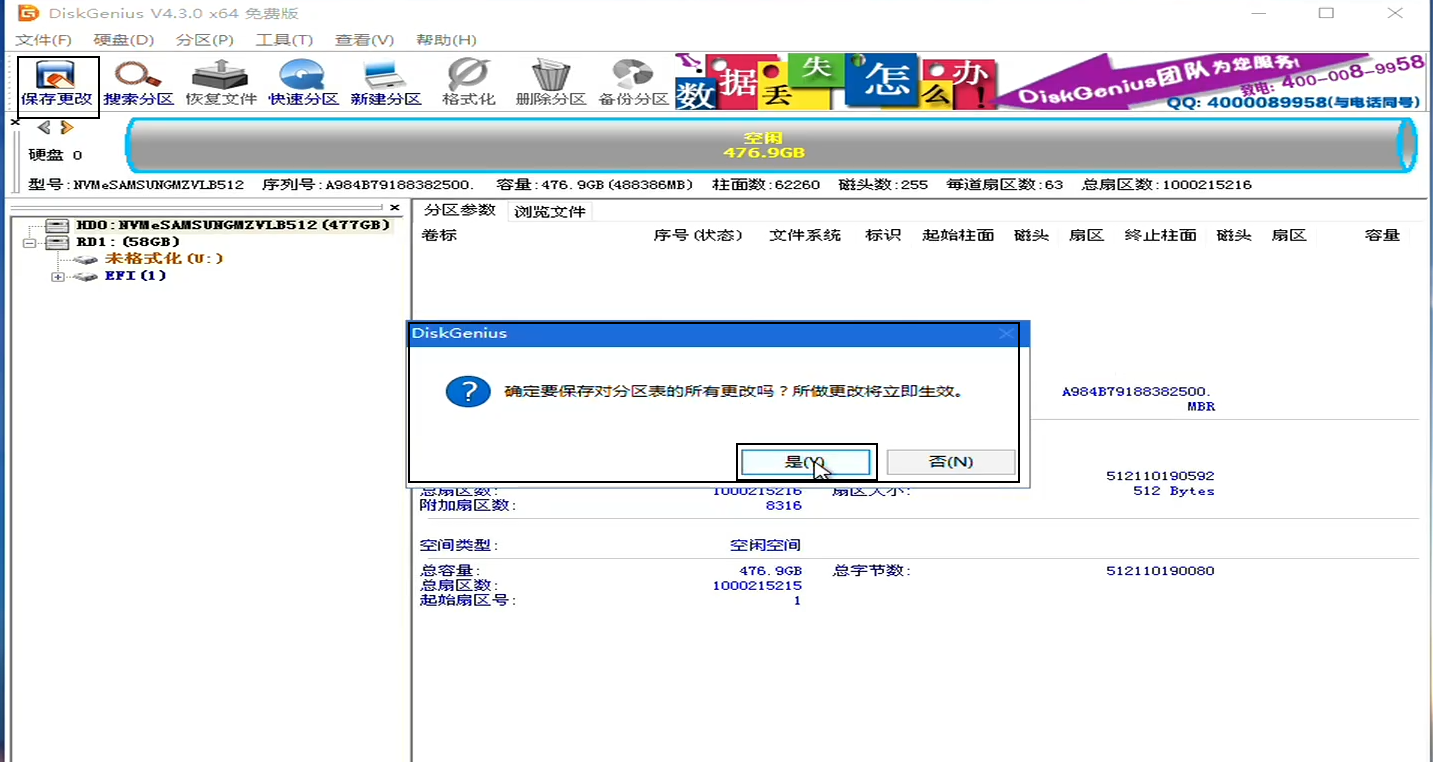Click the Delete Partition (删除分区) icon
1433x762 pixels.
tap(550, 85)
